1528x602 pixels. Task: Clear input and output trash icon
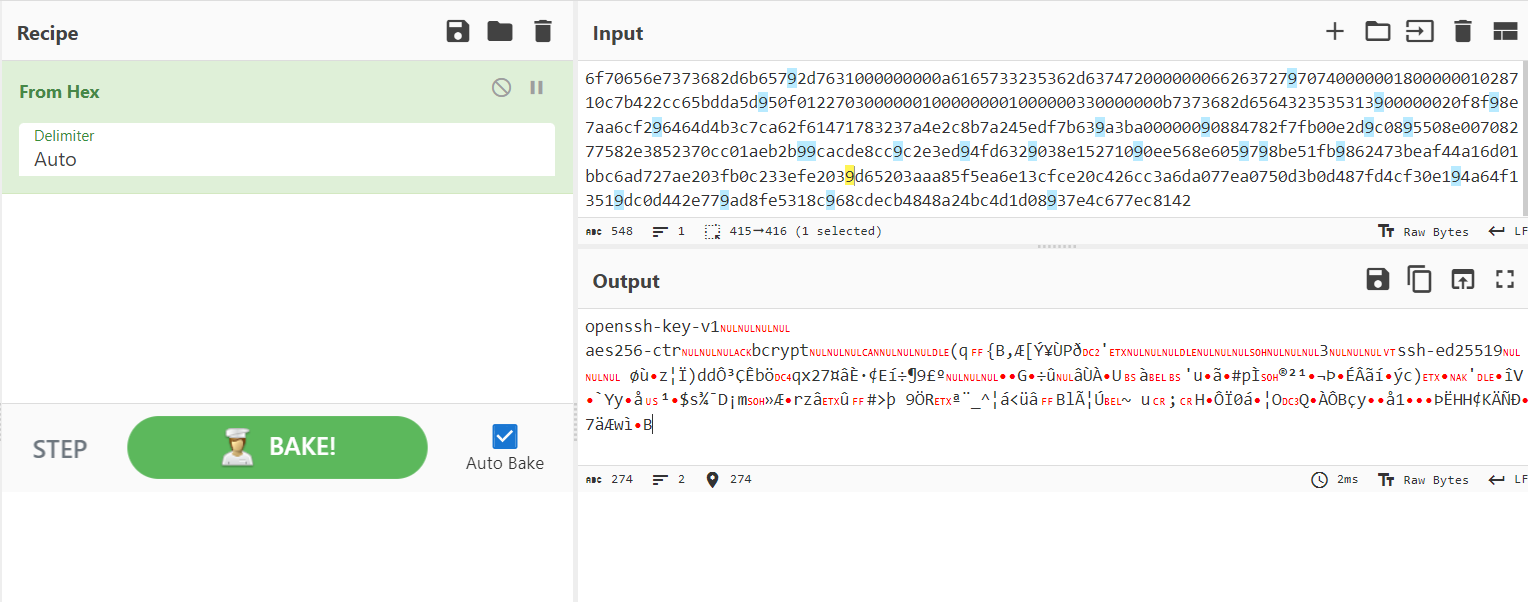pyautogui.click(x=1463, y=32)
